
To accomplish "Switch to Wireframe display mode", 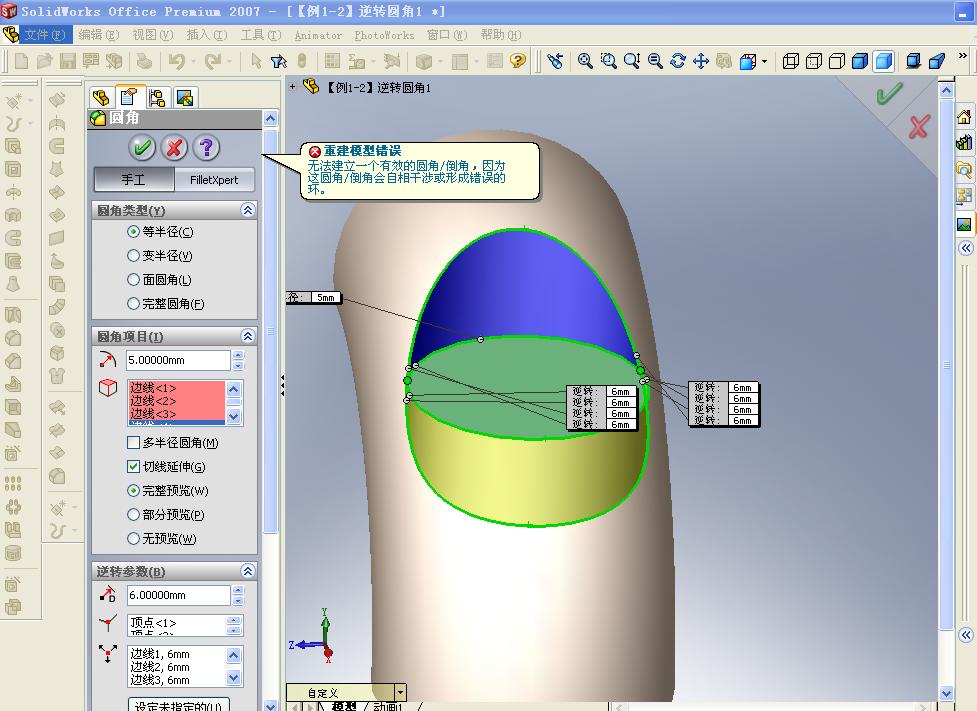I will coord(791,61).
